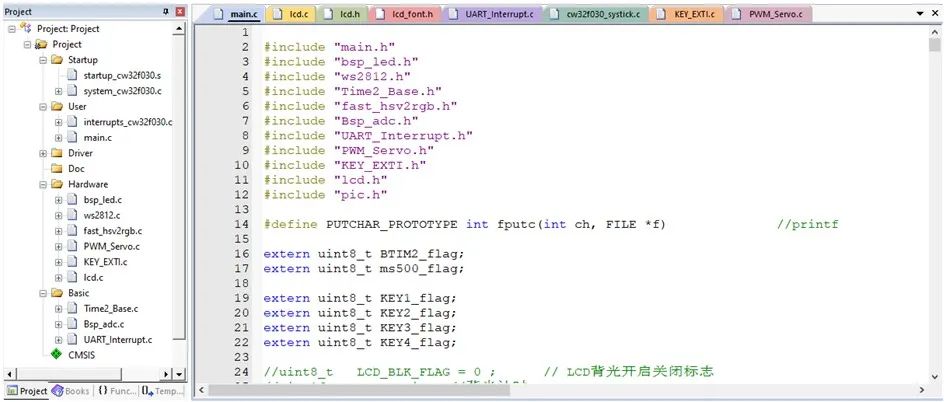Click the Driver folder icon

point(57,153)
